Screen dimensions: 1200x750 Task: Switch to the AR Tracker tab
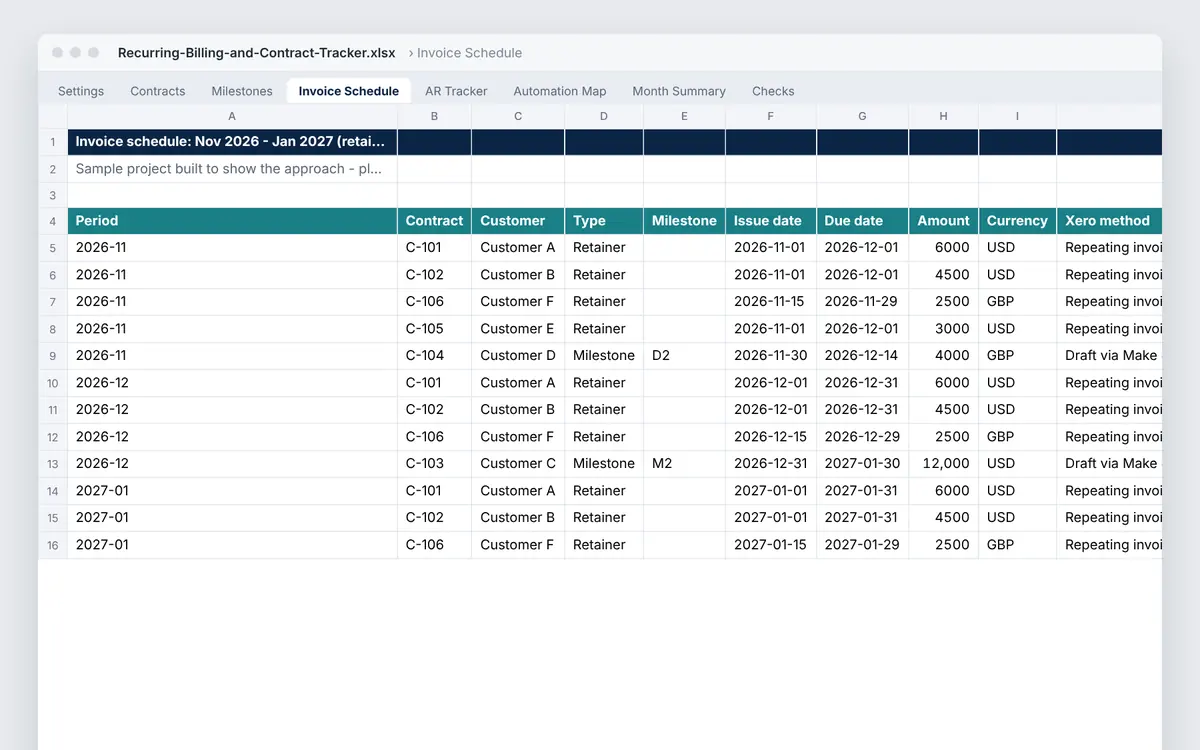coord(456,91)
